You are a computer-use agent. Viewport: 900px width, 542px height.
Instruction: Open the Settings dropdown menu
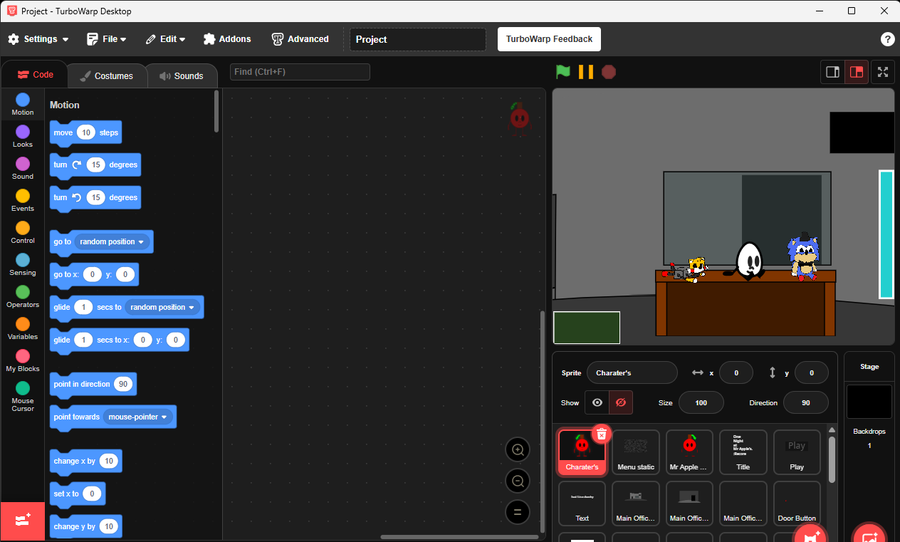pos(38,39)
